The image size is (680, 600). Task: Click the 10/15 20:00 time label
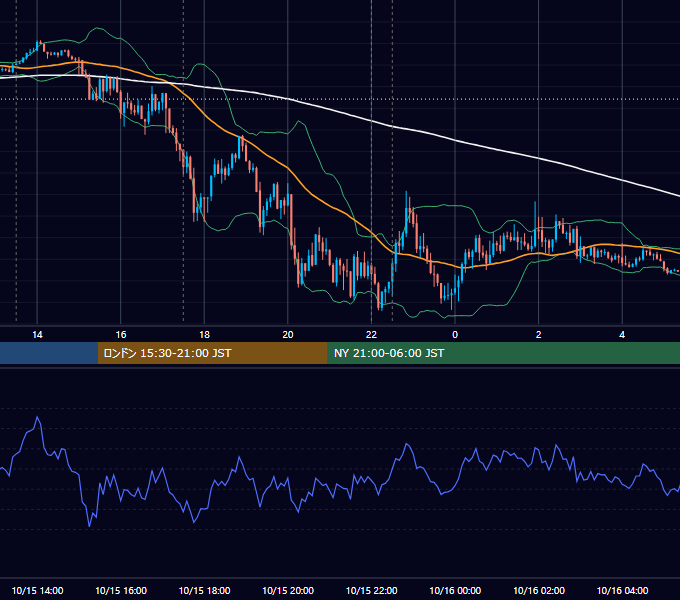point(288,590)
